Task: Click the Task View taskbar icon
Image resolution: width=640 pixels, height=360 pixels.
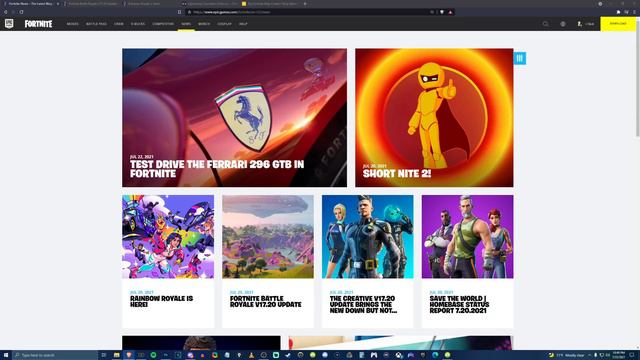Action: click(x=104, y=355)
